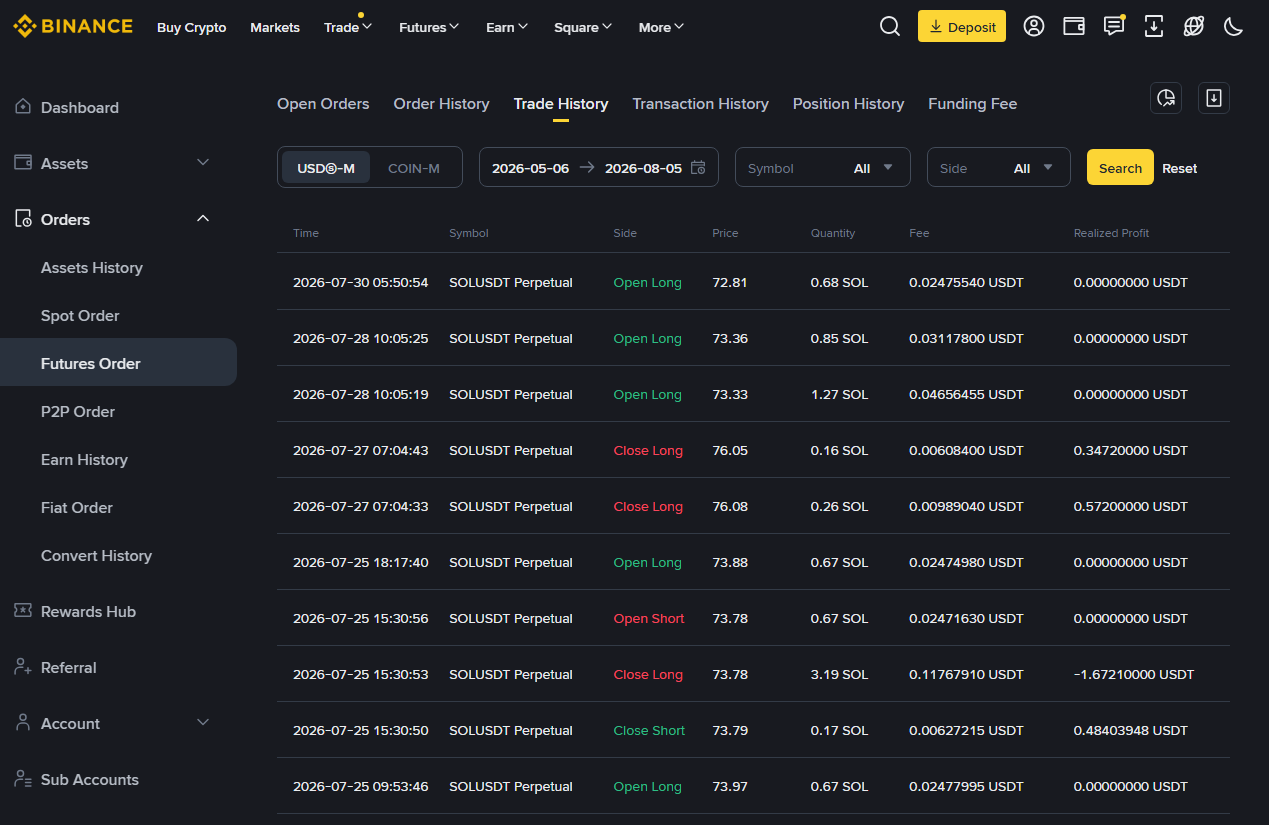The height and width of the screenshot is (825, 1269).
Task: Open Markets in top navigation
Action: 275,27
